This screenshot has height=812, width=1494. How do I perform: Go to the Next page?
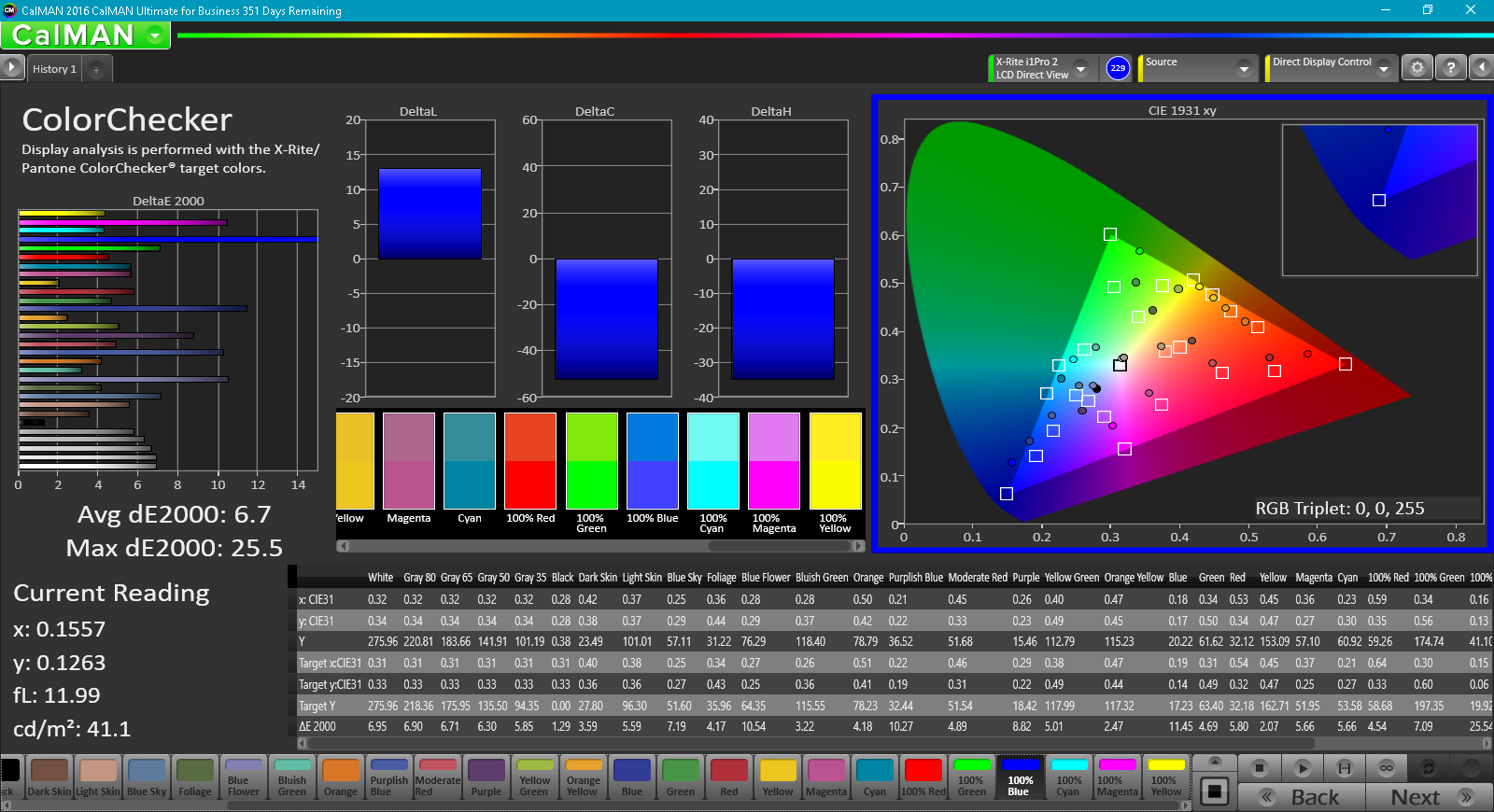point(1429,797)
